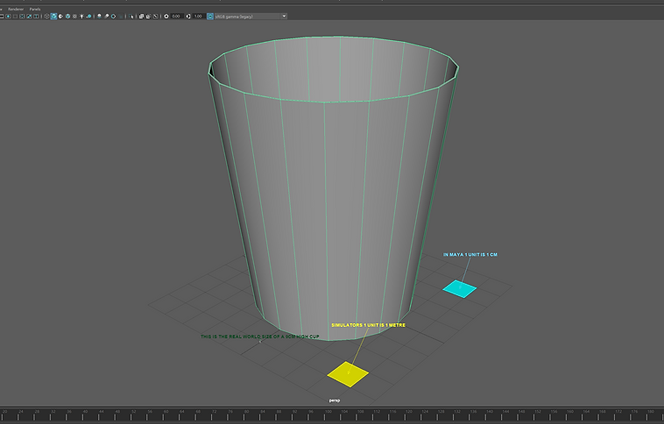664x424 pixels.
Task: Toggle X-ray active components icon
Action: pos(148,16)
